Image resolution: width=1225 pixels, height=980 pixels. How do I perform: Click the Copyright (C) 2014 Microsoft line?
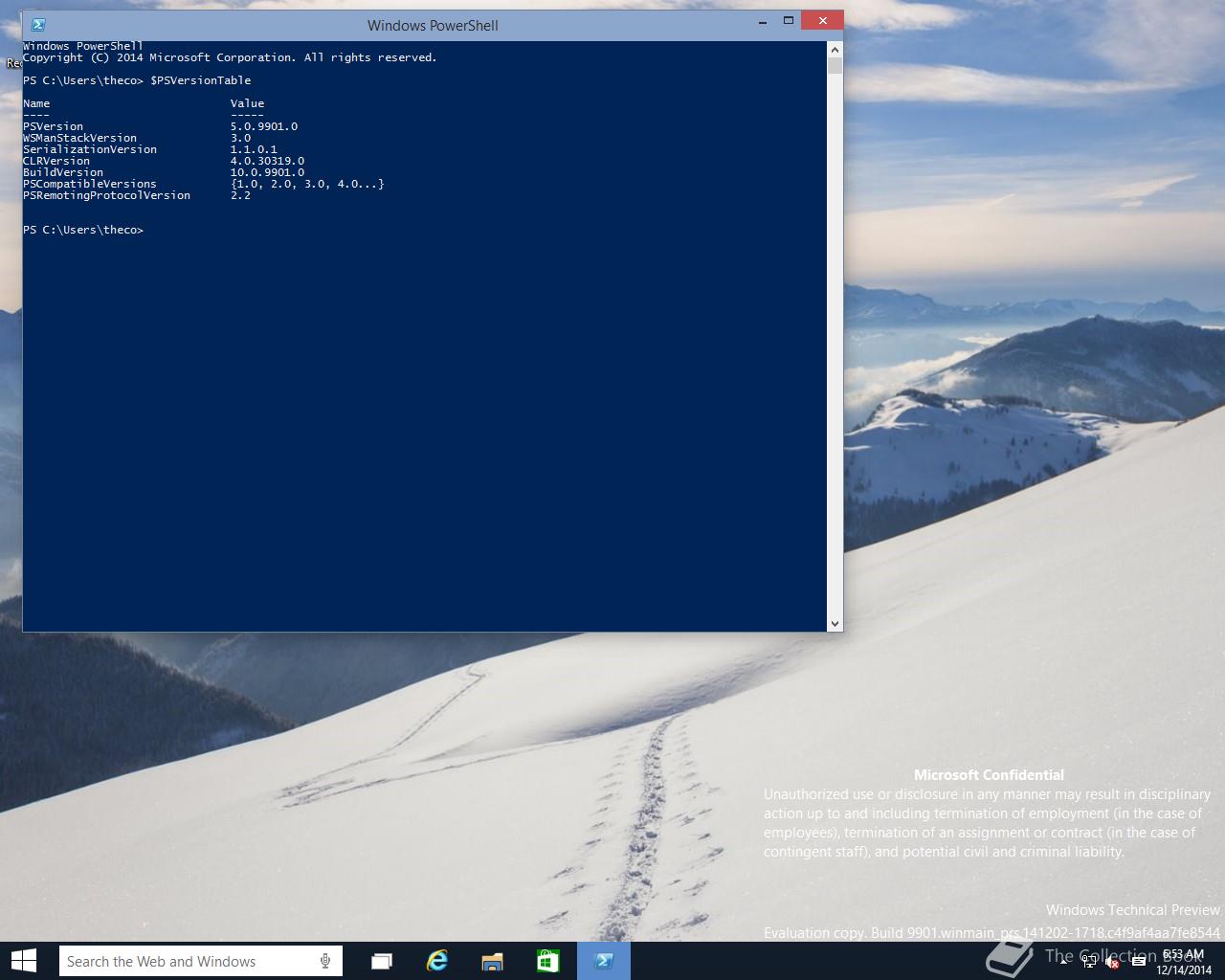pyautogui.click(x=230, y=57)
